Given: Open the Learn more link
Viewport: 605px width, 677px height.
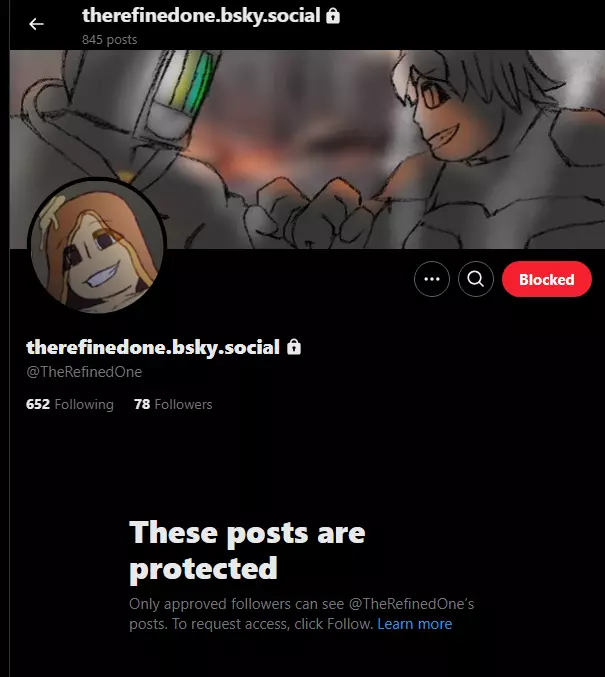Looking at the screenshot, I should 415,624.
